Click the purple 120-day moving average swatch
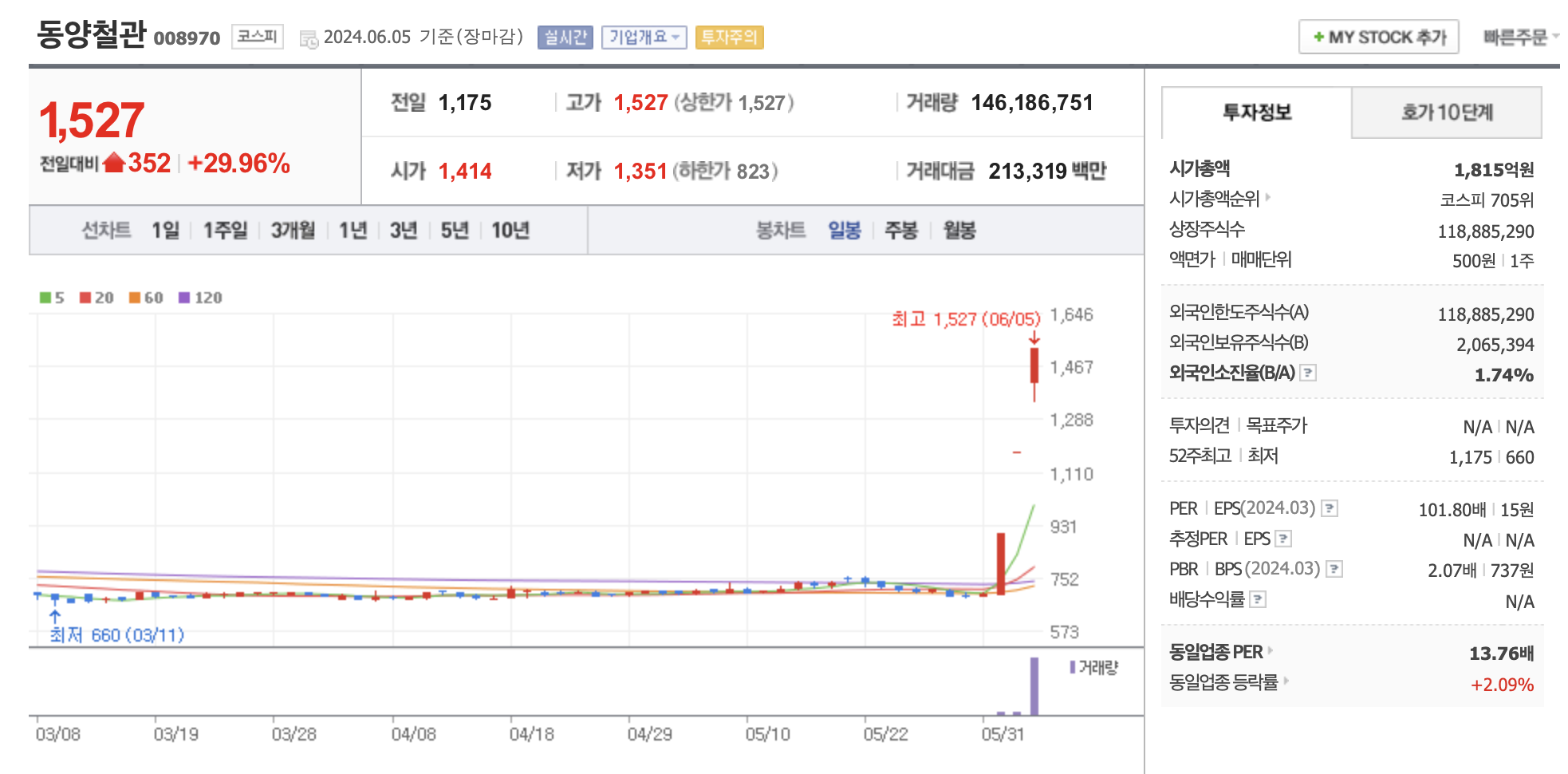 pos(184,298)
